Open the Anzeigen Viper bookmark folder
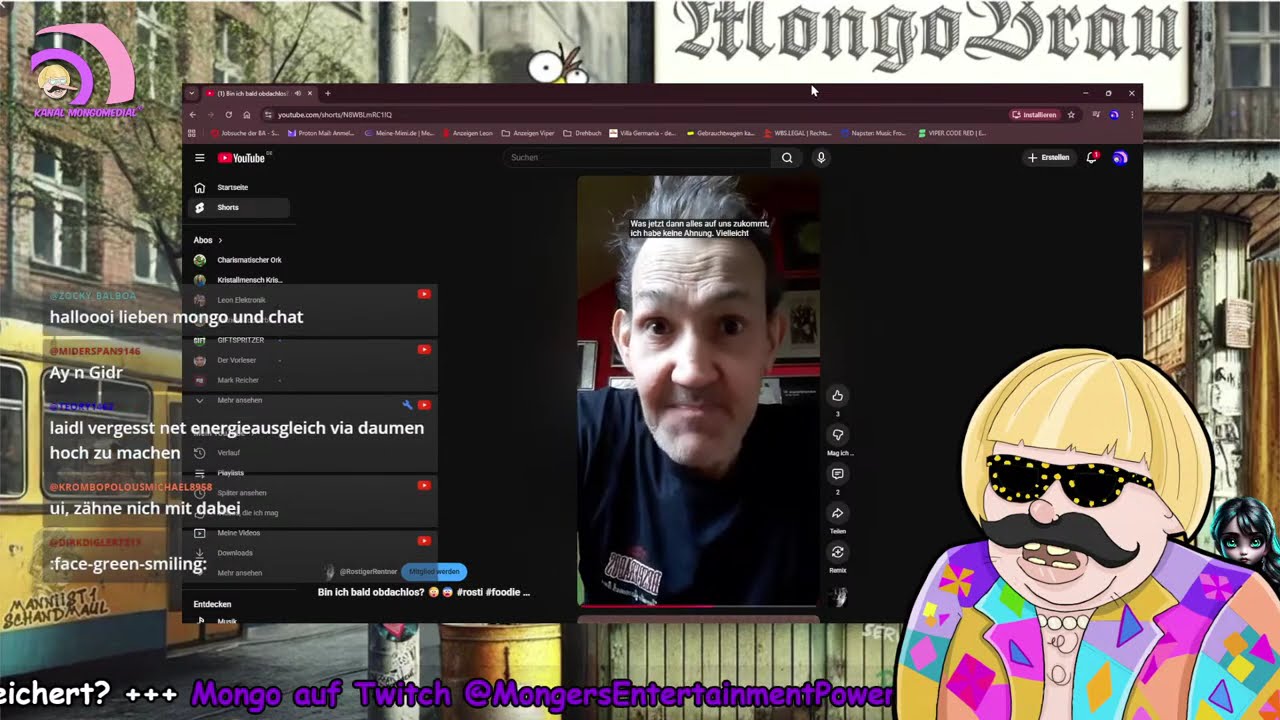Screen dimensions: 1280x720 pyautogui.click(x=528, y=133)
